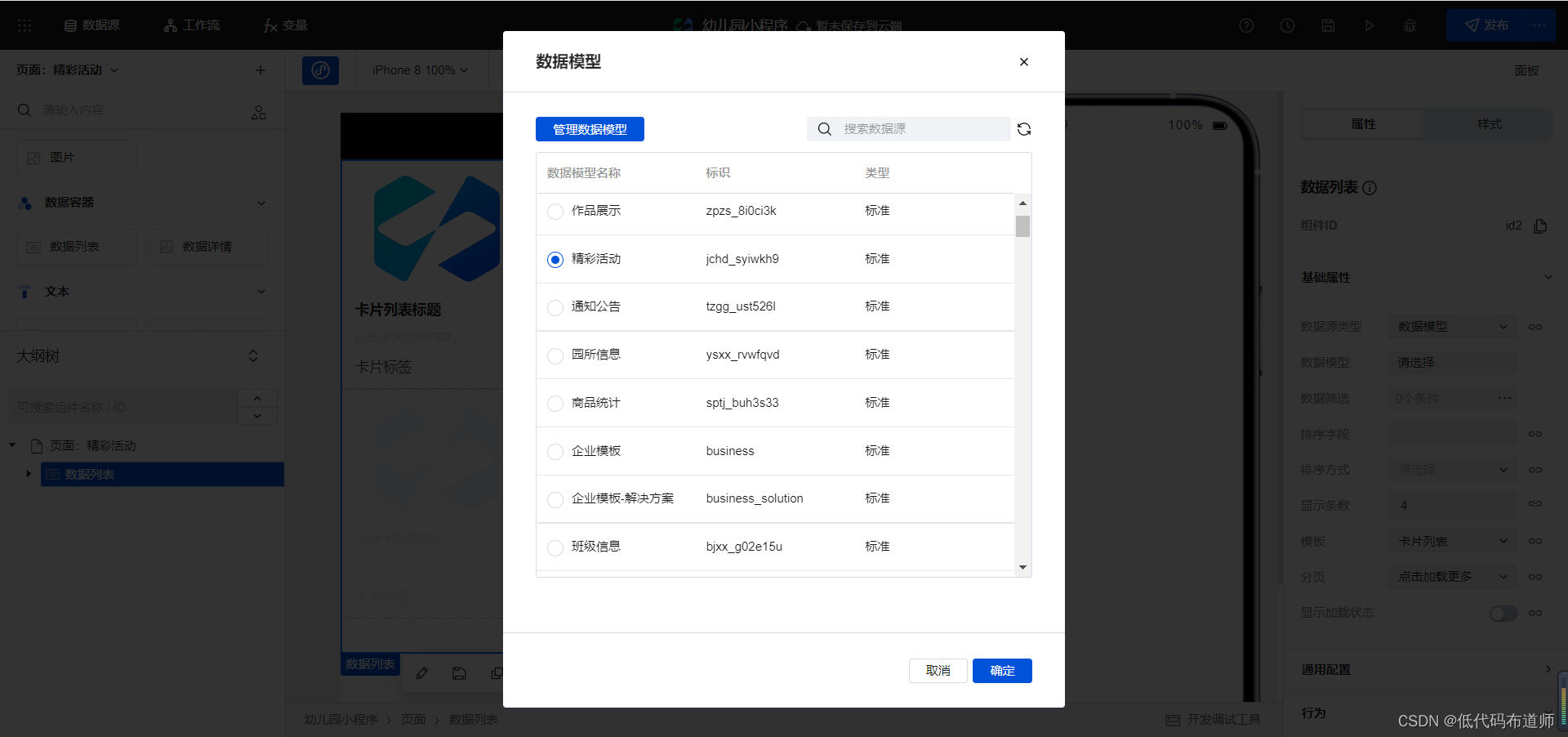The image size is (1568, 737).
Task: Click the 确定 button
Action: (x=1002, y=671)
